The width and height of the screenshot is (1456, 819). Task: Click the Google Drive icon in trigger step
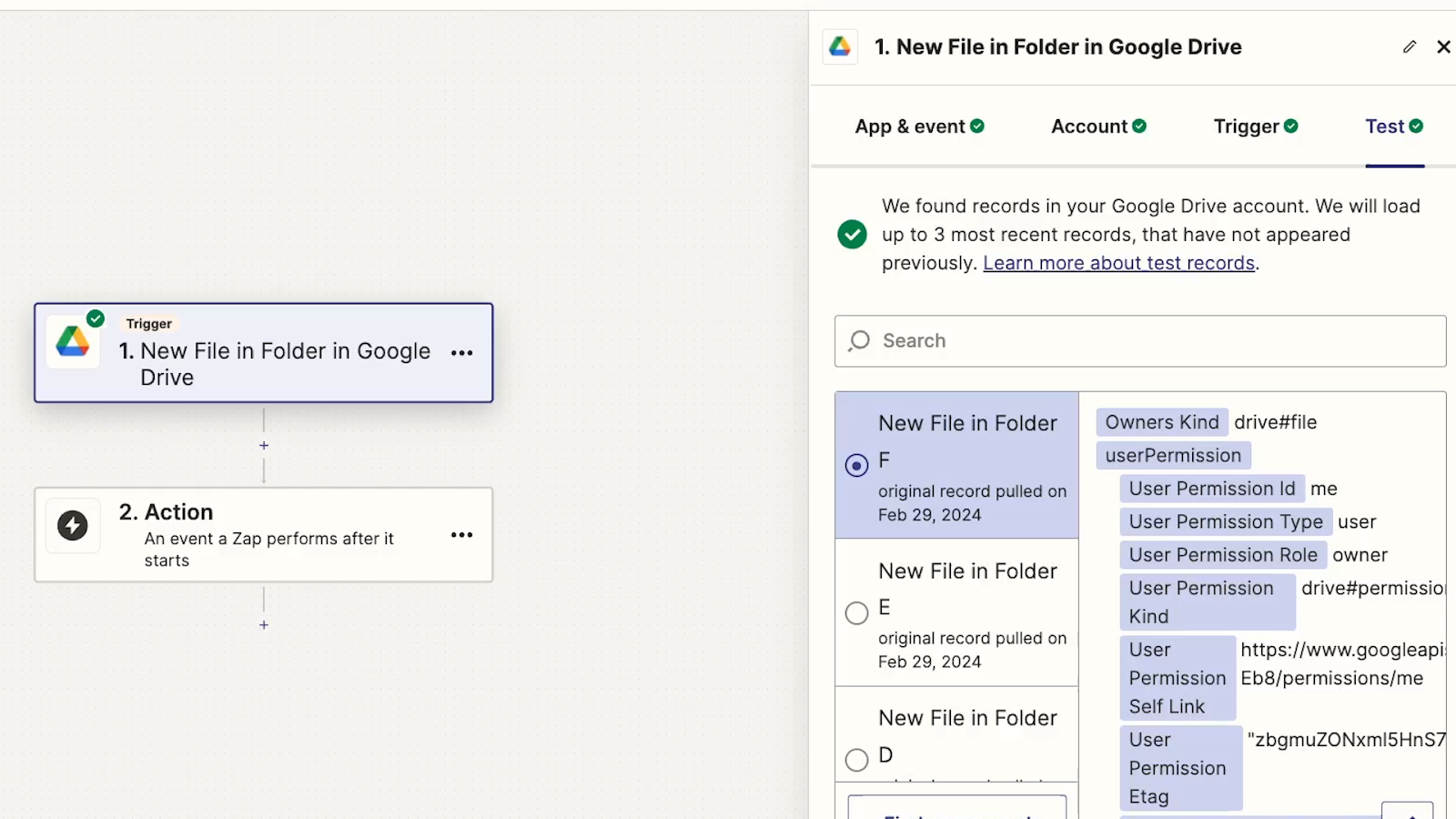73,342
